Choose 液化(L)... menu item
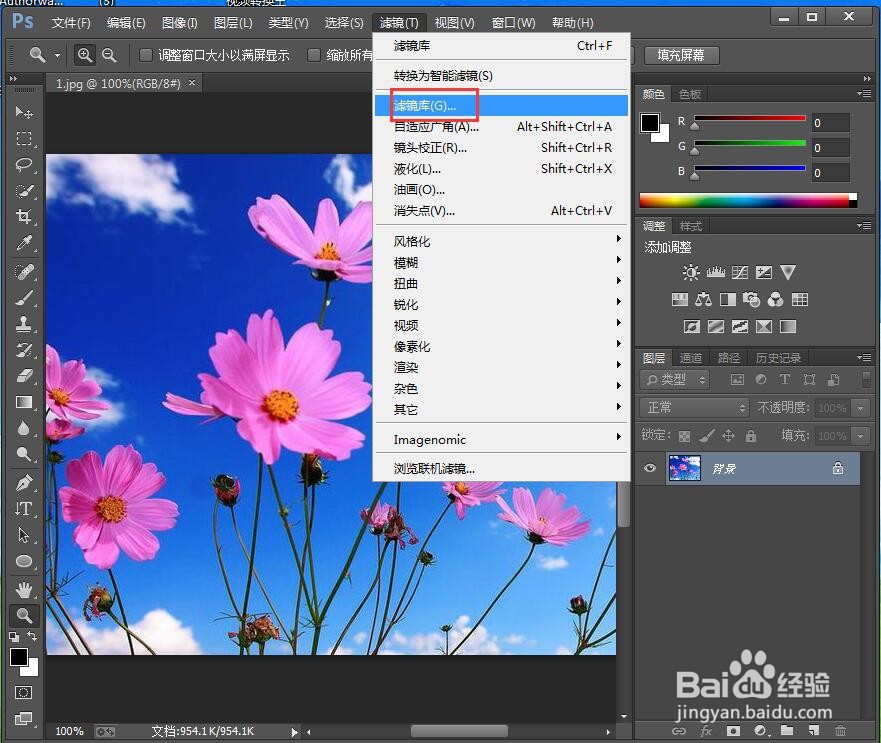The height and width of the screenshot is (743, 881). click(502, 169)
